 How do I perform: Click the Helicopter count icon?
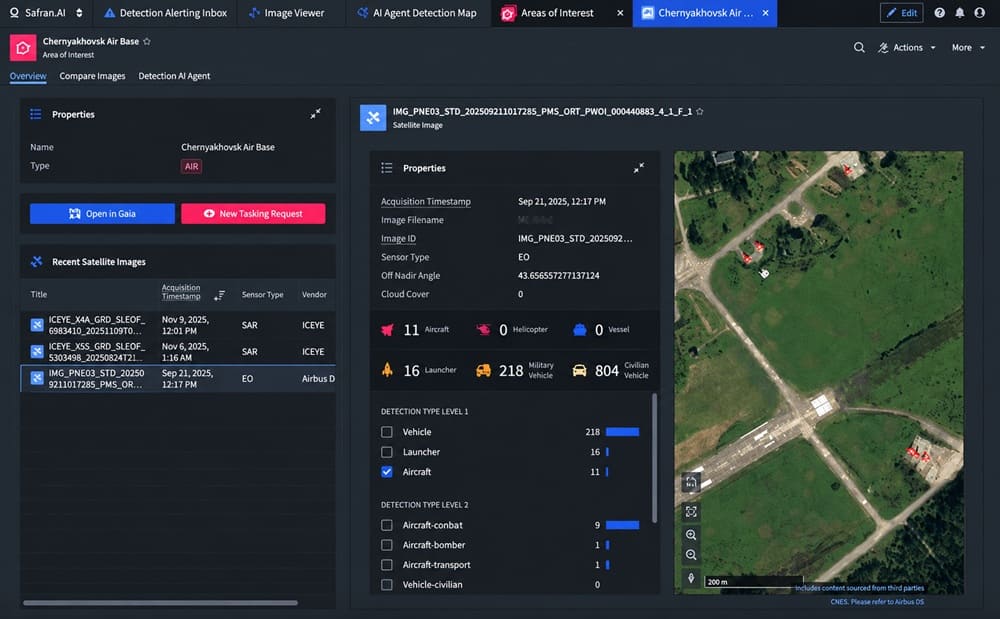coord(483,330)
